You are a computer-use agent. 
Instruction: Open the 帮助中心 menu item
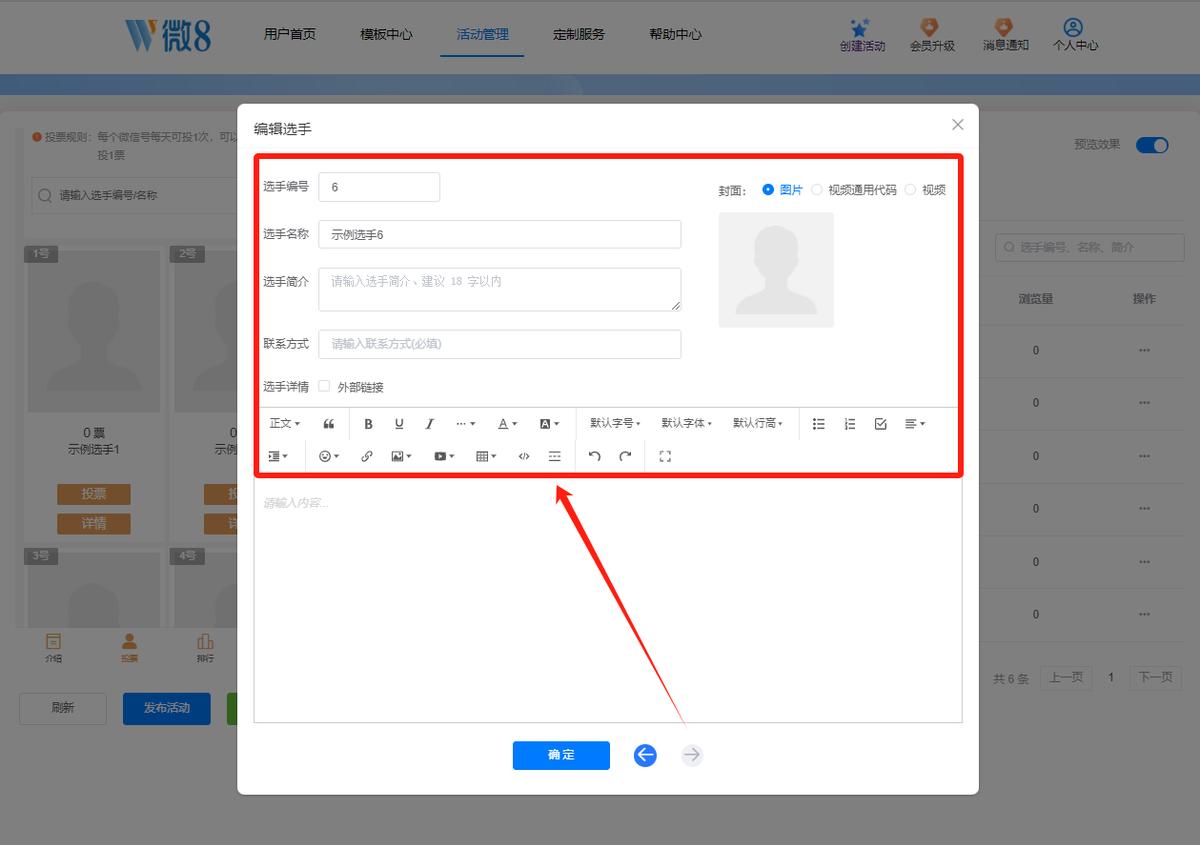(x=675, y=34)
